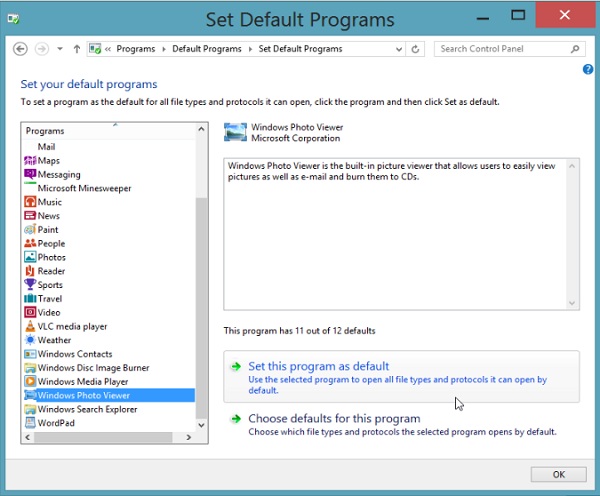Click the window icon in title bar
600x496 pixels.
13,18
